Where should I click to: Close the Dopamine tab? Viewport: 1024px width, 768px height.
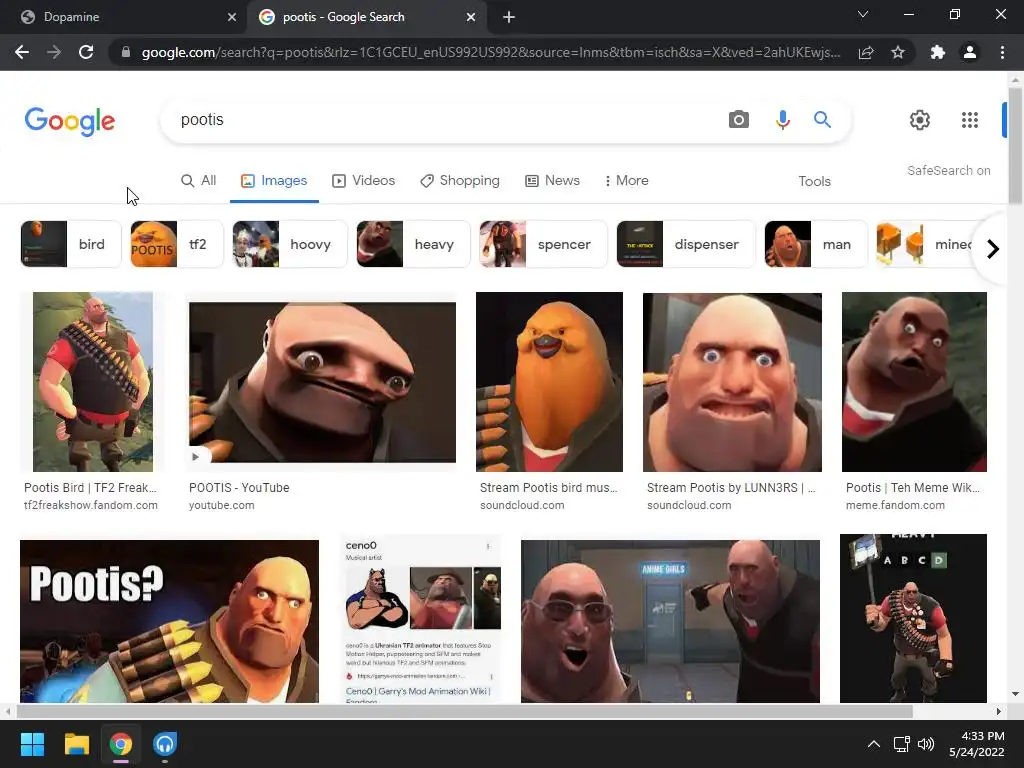232,17
